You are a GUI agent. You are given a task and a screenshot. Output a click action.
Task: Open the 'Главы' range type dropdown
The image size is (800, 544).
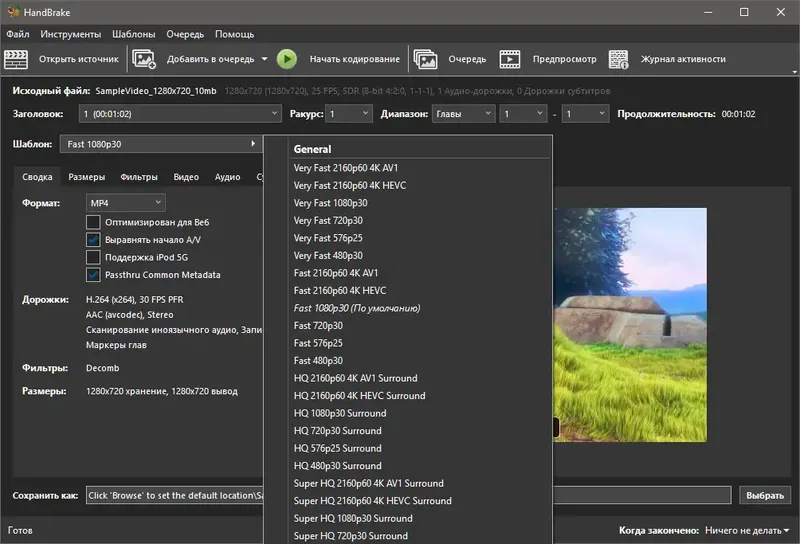(x=463, y=114)
